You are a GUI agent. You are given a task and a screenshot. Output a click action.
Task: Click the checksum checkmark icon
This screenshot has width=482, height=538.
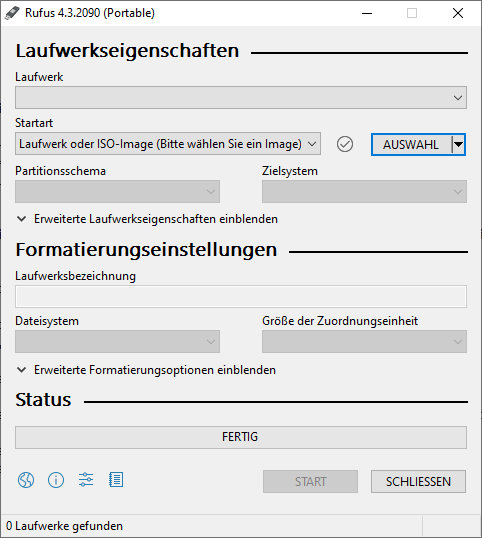tap(345, 144)
